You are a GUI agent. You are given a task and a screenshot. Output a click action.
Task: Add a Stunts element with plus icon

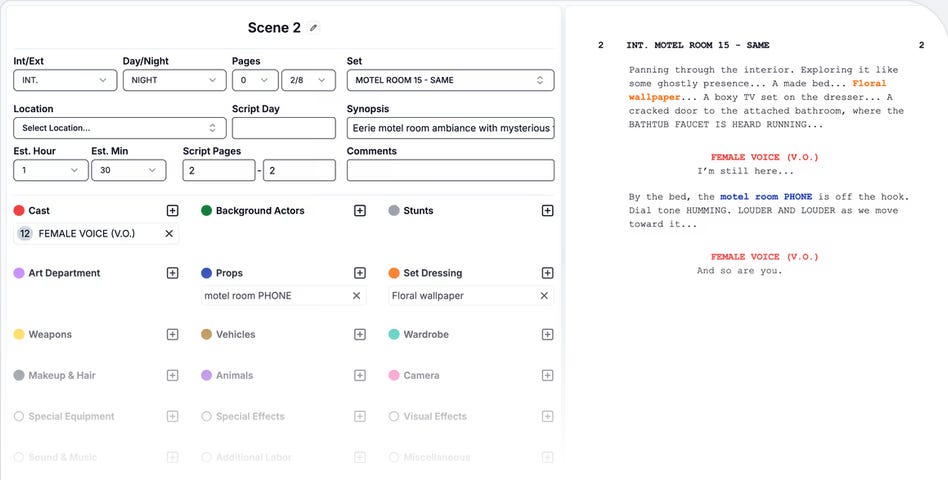click(547, 210)
